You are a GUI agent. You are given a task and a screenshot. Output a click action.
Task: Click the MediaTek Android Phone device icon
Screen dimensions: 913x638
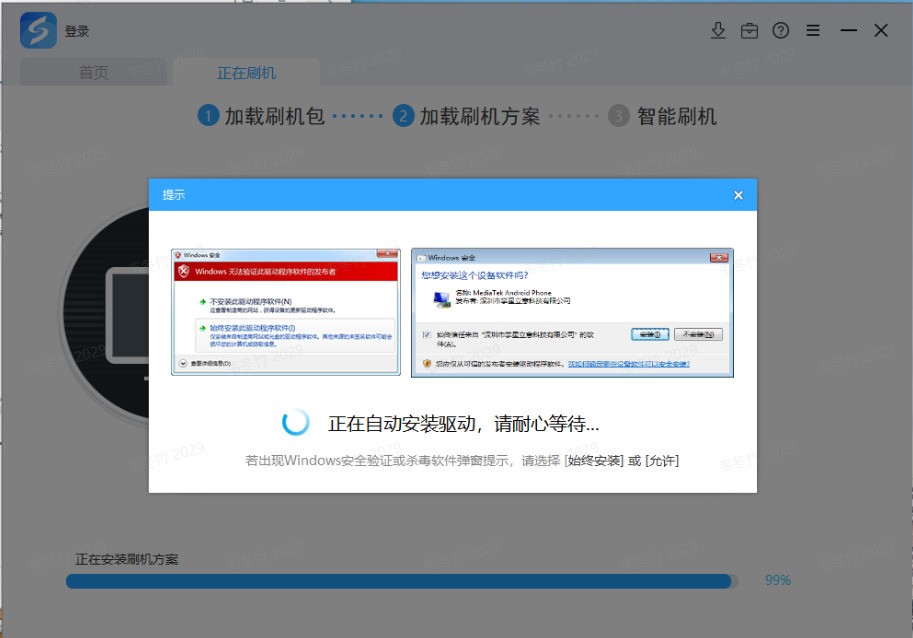point(443,298)
